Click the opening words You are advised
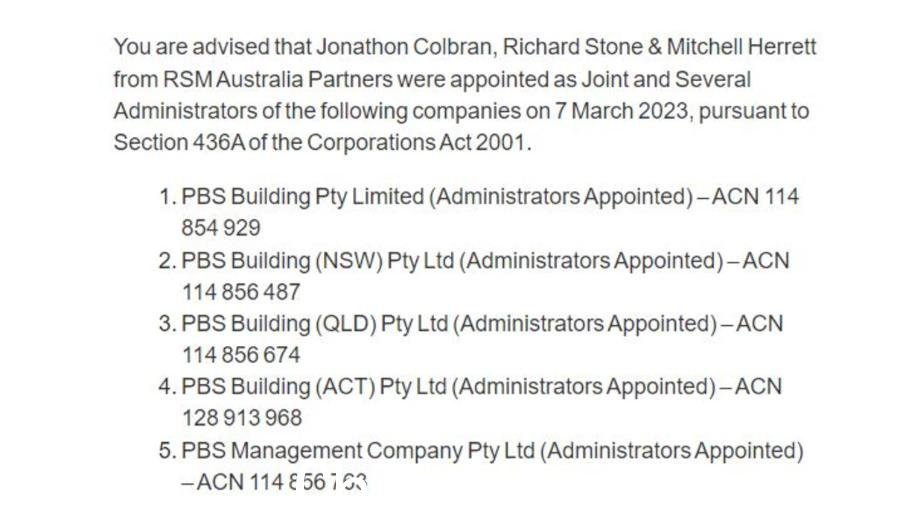 [x=191, y=47]
